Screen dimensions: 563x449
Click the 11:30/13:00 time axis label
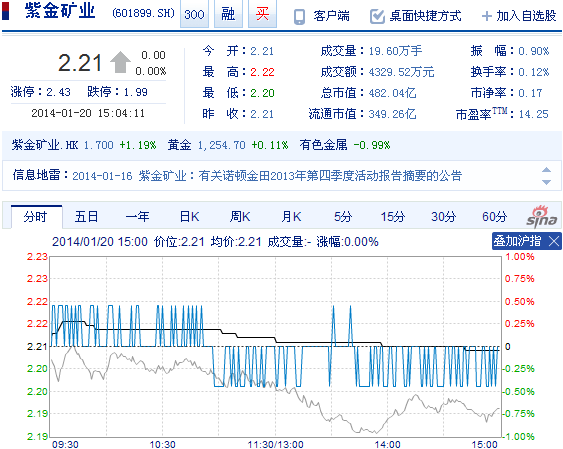coord(275,444)
